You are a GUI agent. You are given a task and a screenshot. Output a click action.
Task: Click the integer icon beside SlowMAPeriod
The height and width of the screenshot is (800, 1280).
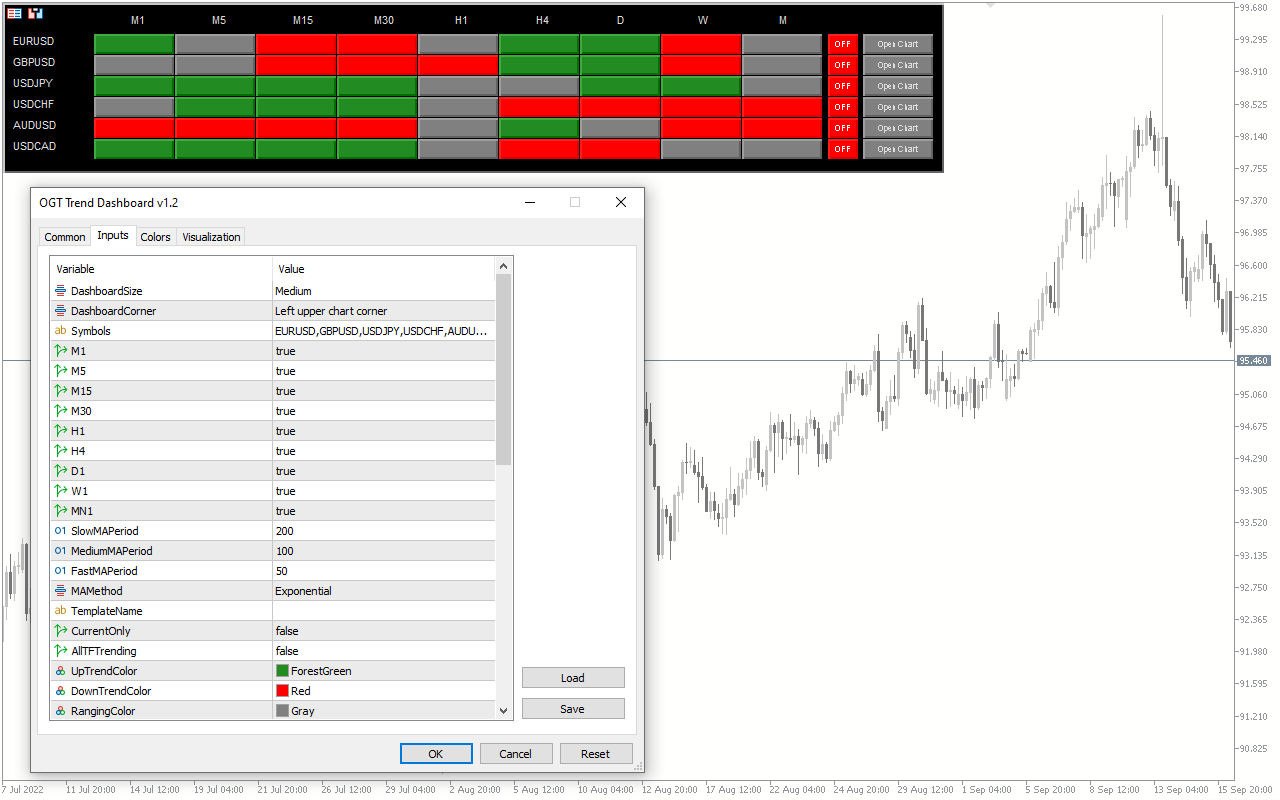pyautogui.click(x=60, y=531)
